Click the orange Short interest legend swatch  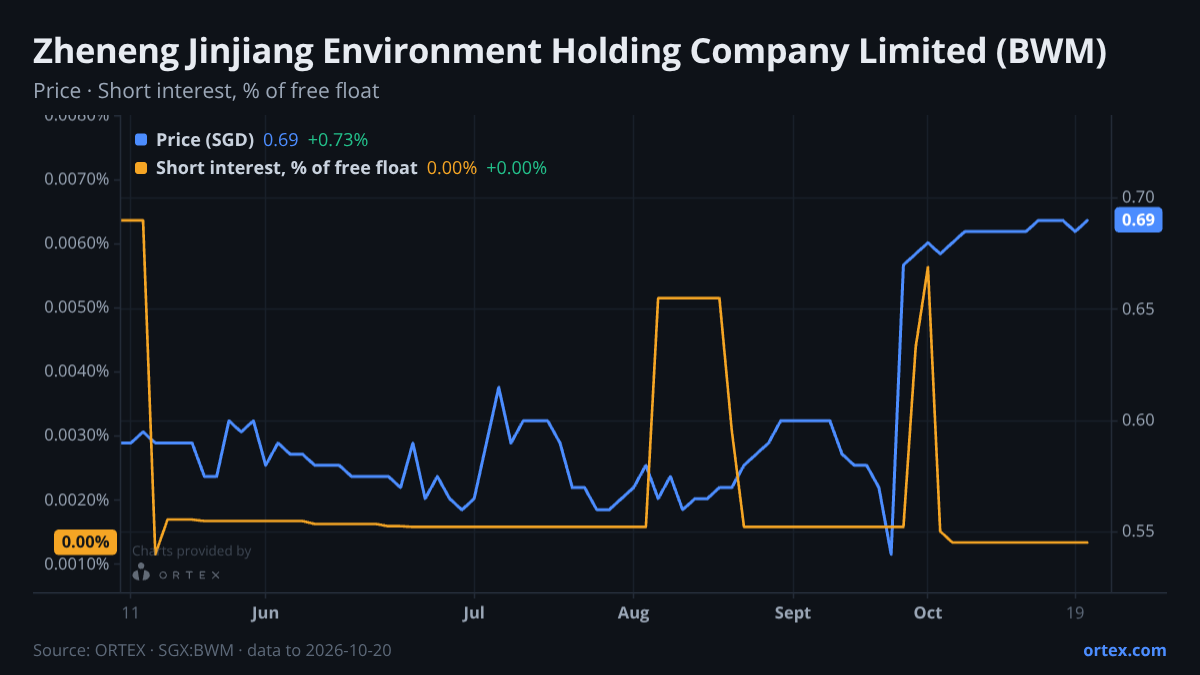tap(141, 168)
